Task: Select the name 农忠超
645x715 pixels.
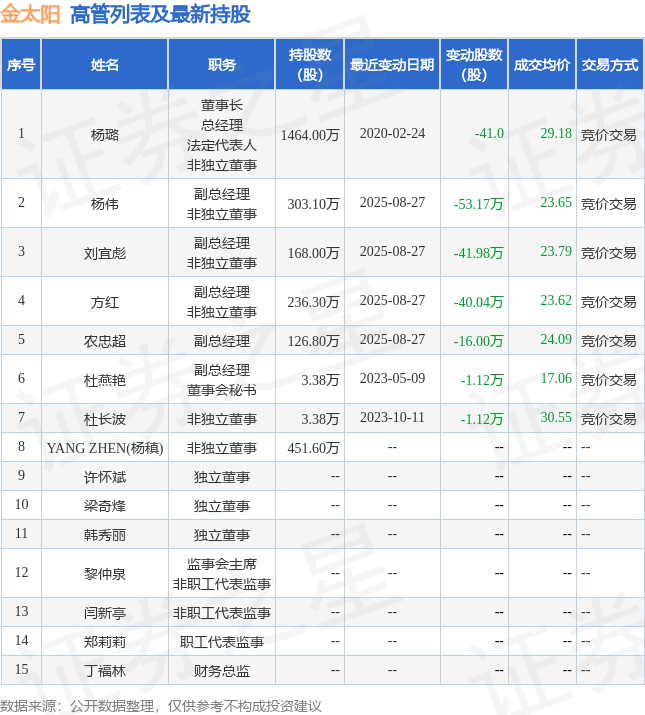Action: (x=104, y=341)
